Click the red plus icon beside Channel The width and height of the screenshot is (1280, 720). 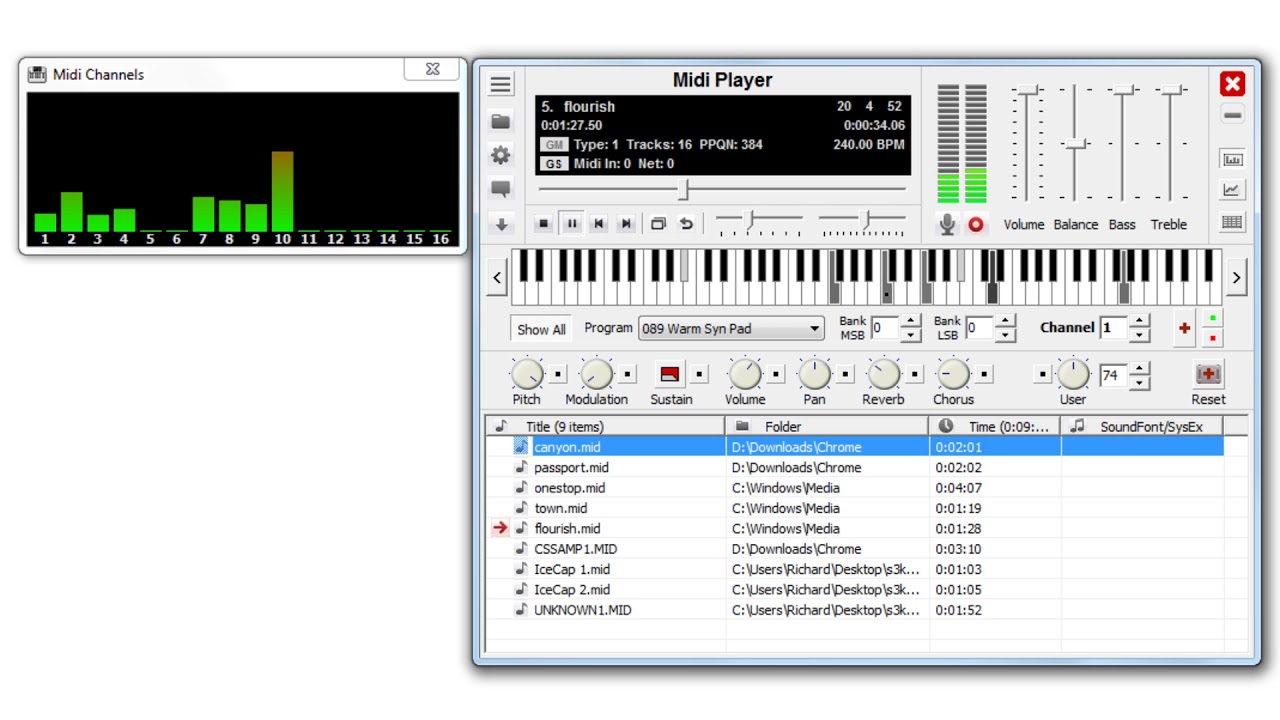pyautogui.click(x=1185, y=328)
